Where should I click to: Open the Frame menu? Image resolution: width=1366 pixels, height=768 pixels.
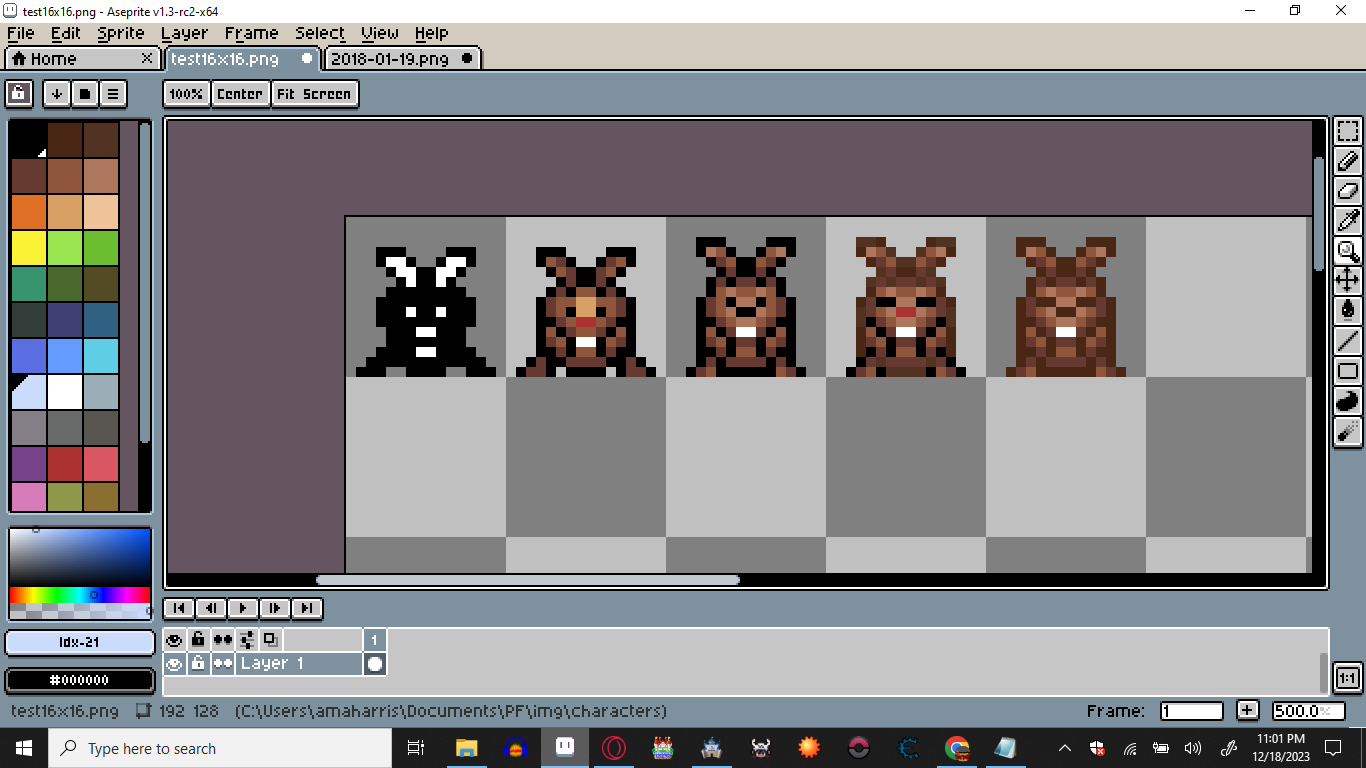[251, 33]
